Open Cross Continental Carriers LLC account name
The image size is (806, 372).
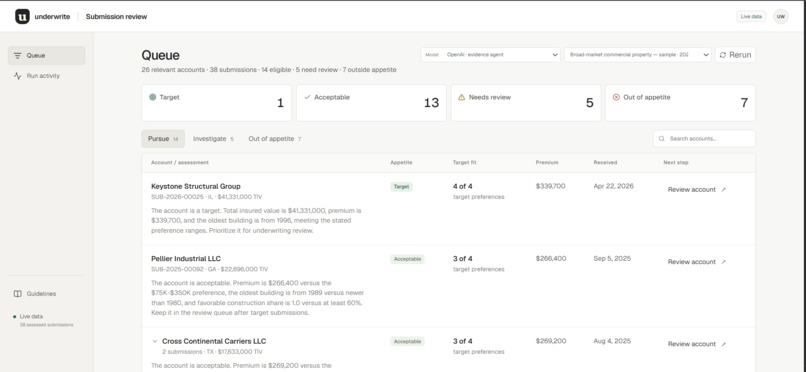click(214, 341)
